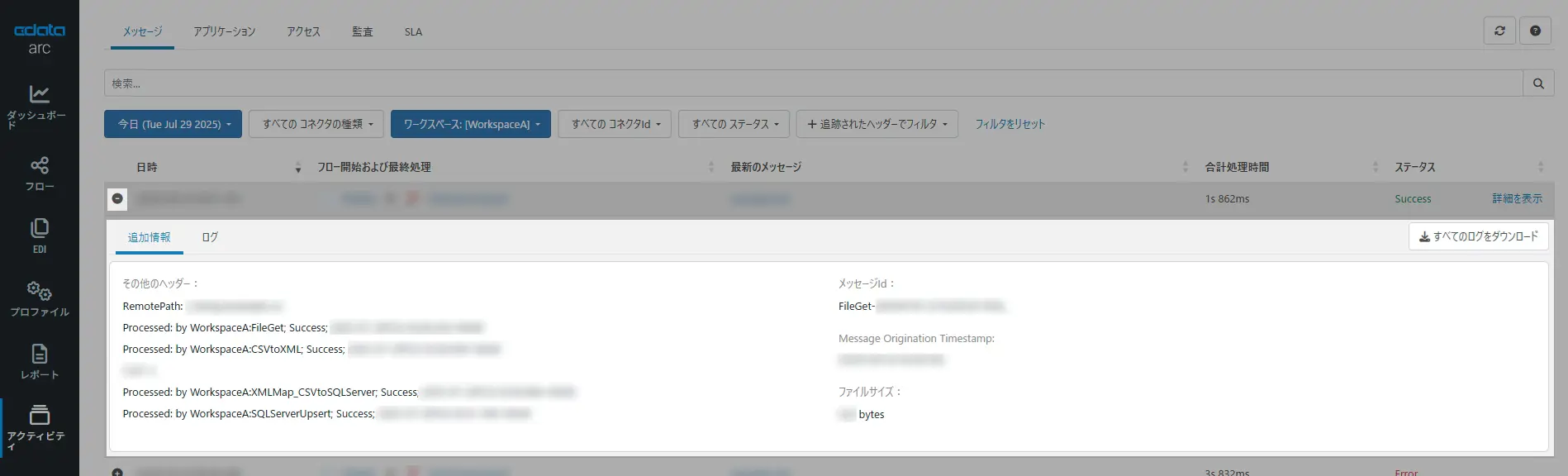The image size is (1568, 476).
Task: Click the refresh icon button
Action: 1499,31
